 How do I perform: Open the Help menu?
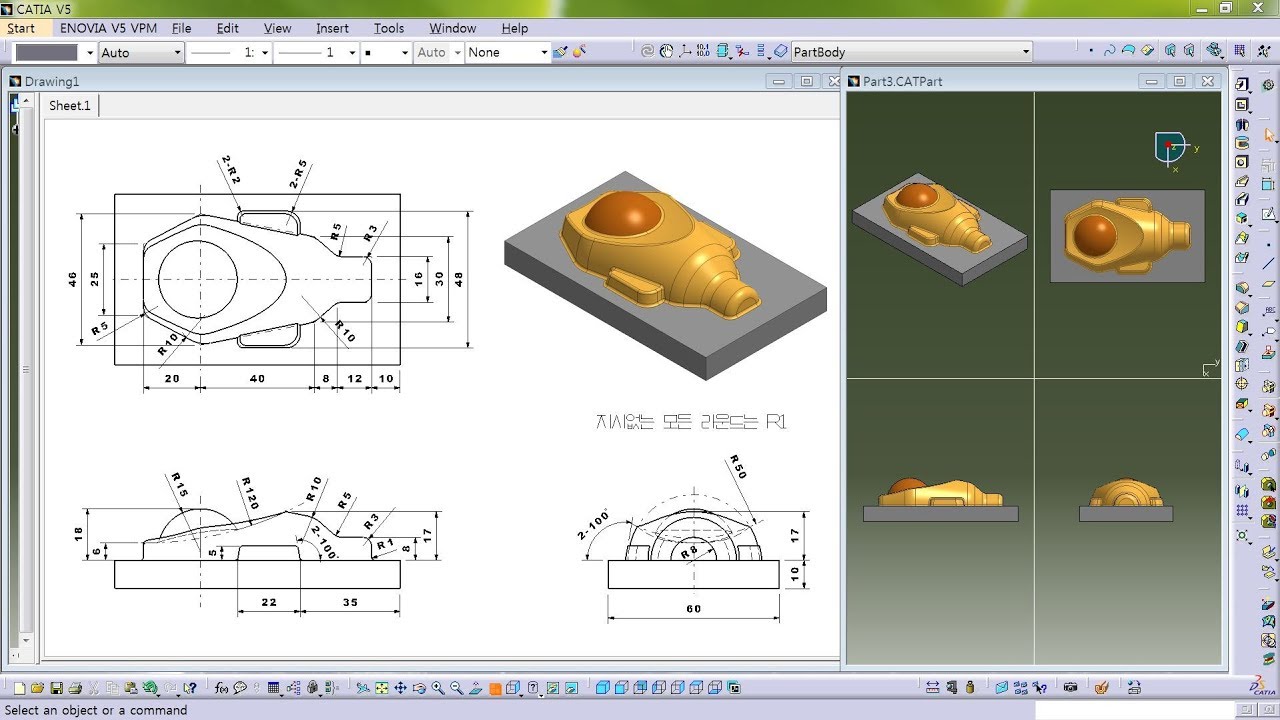515,28
